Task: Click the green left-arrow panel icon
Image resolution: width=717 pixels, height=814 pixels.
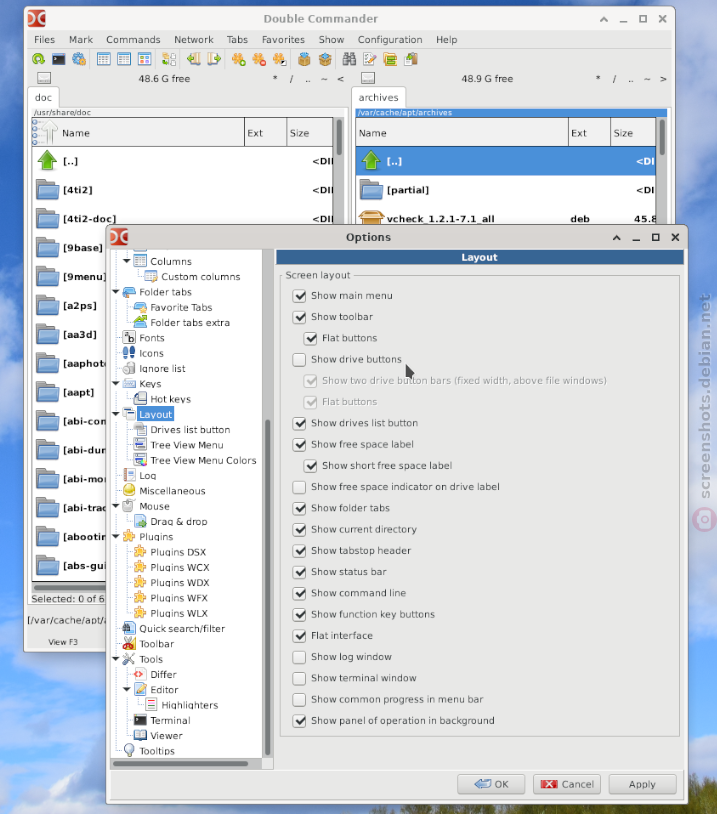Action: 194,59
